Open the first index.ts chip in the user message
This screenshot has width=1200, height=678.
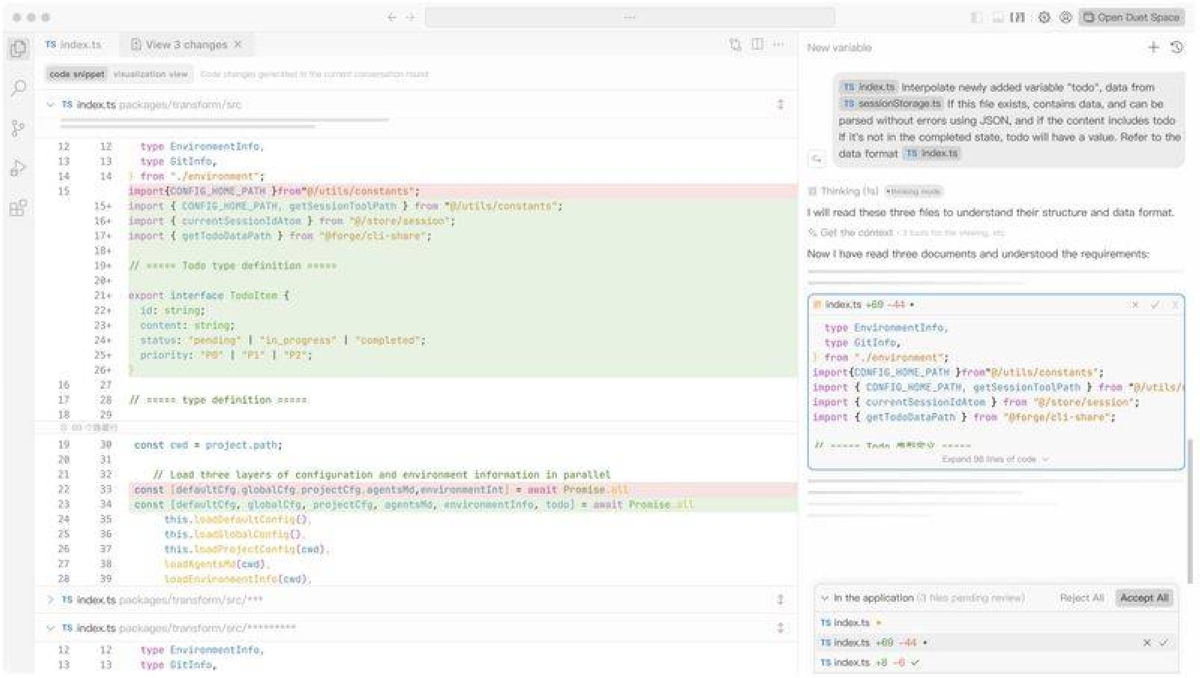pos(869,87)
